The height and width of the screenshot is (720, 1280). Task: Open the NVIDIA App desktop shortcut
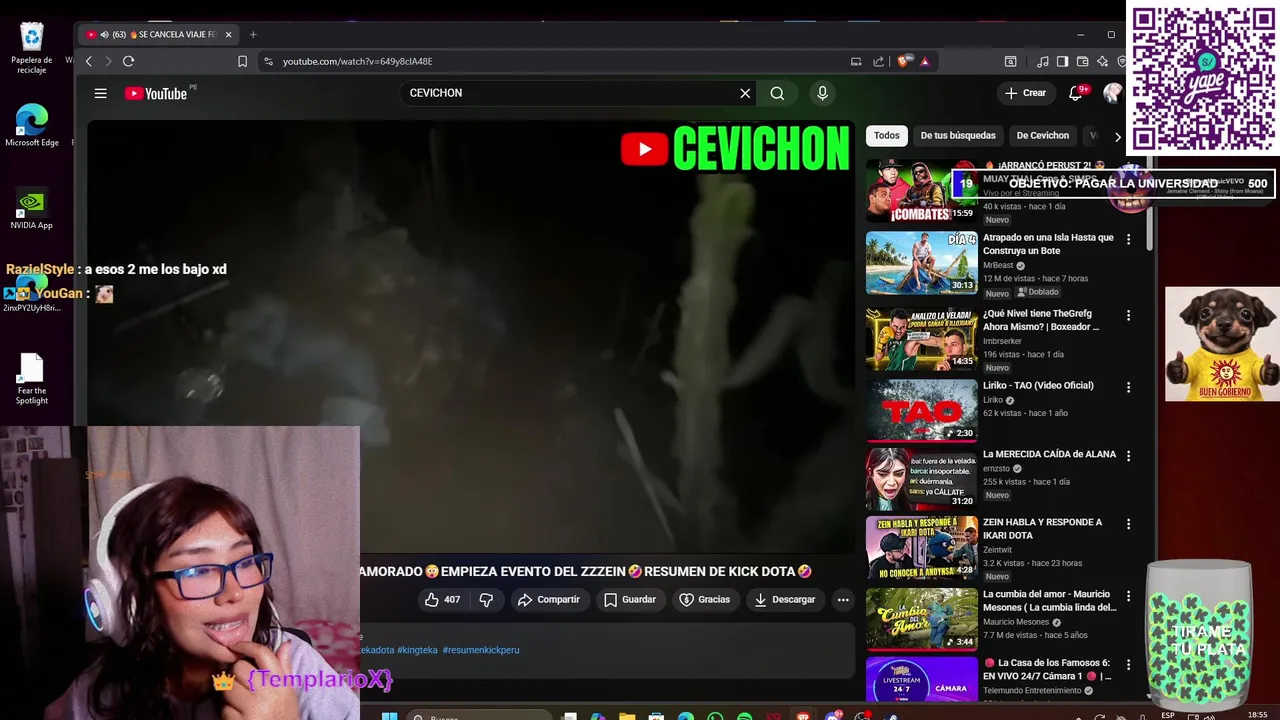[x=32, y=209]
